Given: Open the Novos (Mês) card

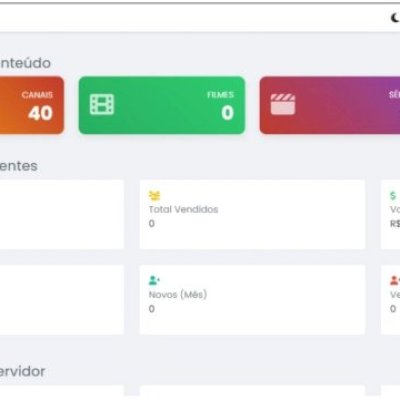Looking at the screenshot, I should coord(252,300).
